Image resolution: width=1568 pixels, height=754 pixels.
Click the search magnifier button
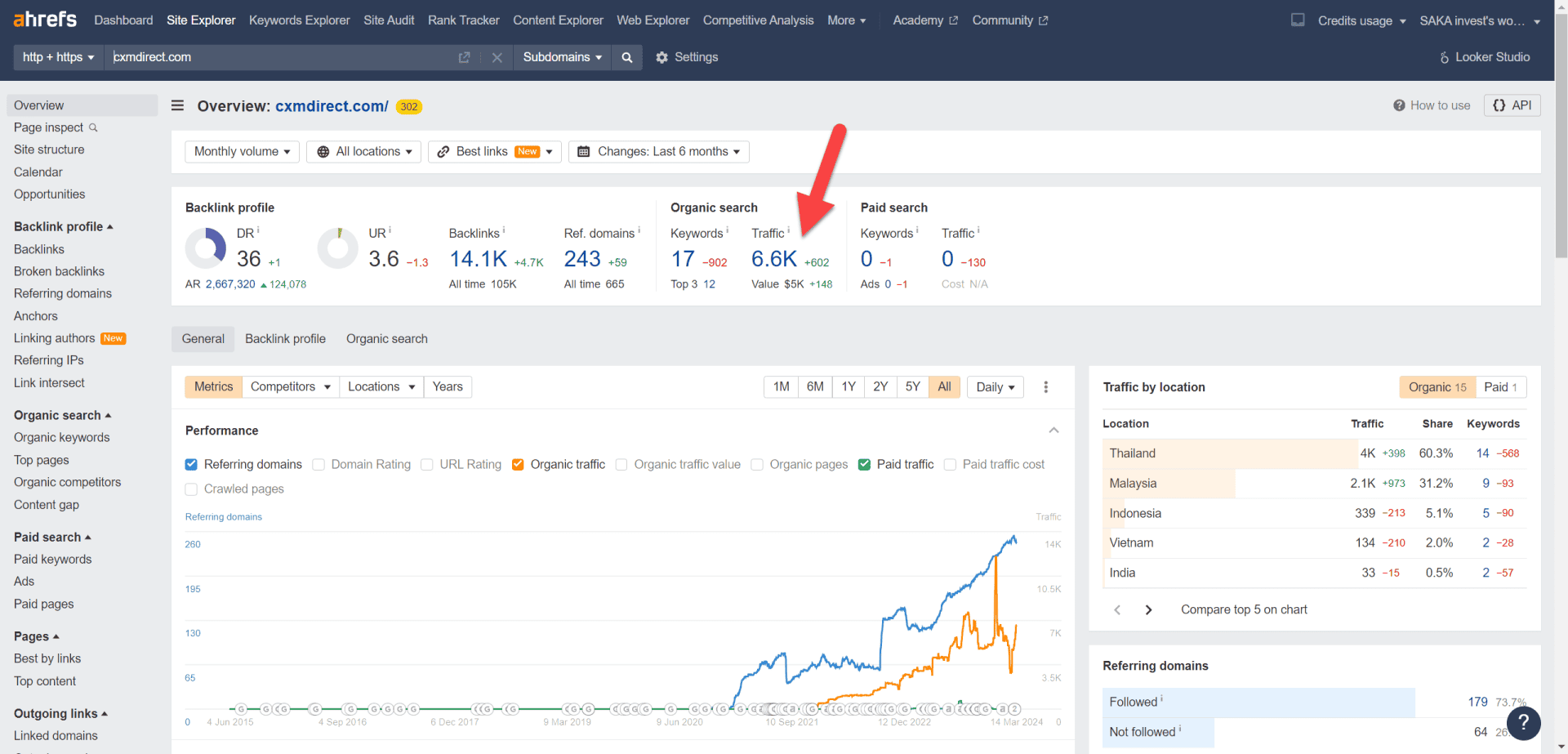point(626,57)
